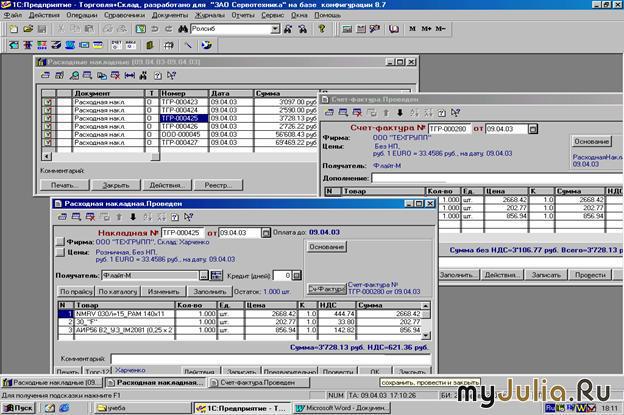This screenshot has height=415, width=624.
Task: Click the row marker icon for ТГР-000427
Action: coord(48,142)
